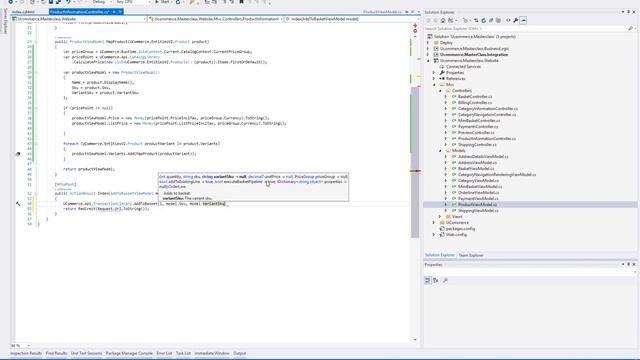Viewport: 640px width, 360px height.
Task: Collapse the Mvc folder
Action: click(x=434, y=84)
